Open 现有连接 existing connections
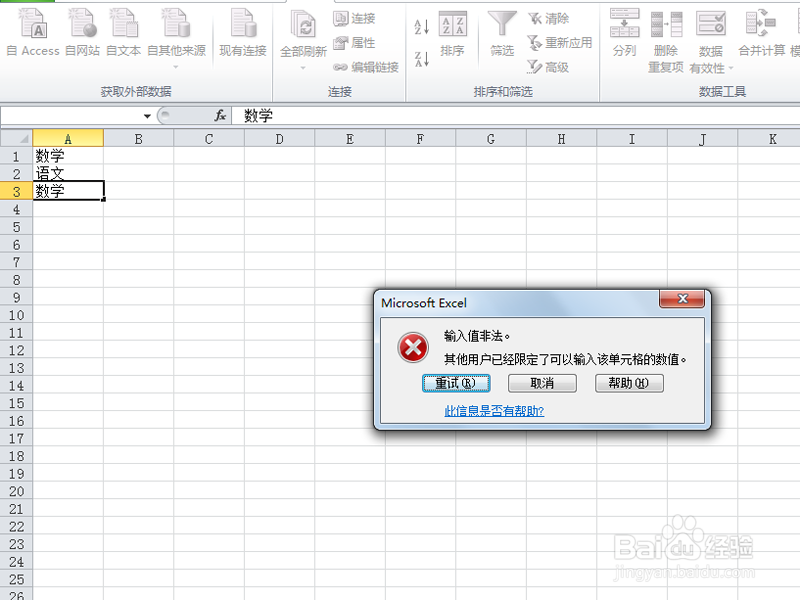 click(243, 32)
